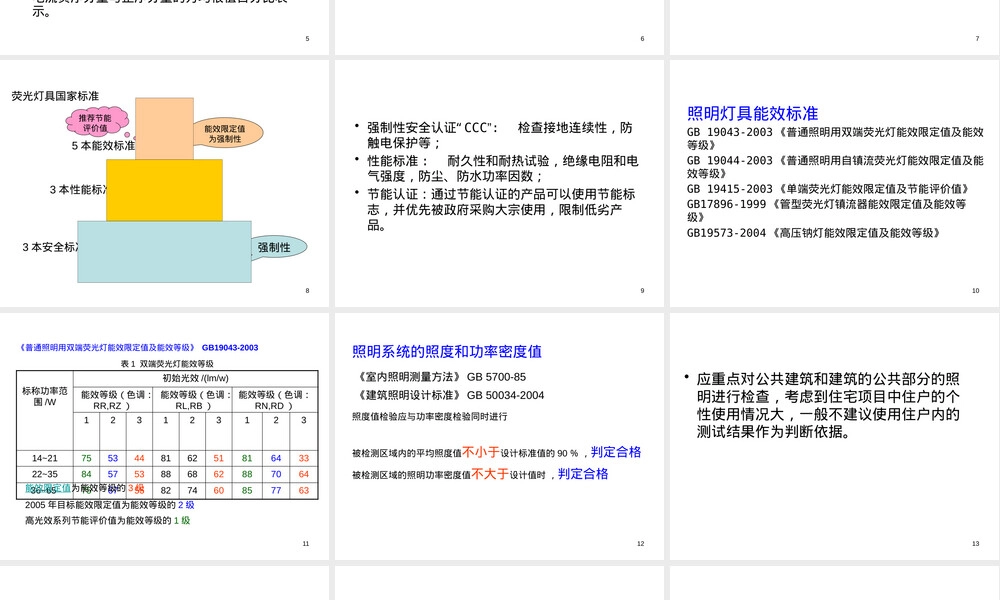This screenshot has height=600, width=1000.
Task: Click the blue heading 照明系统的照度和功率密度值
Action: point(447,351)
